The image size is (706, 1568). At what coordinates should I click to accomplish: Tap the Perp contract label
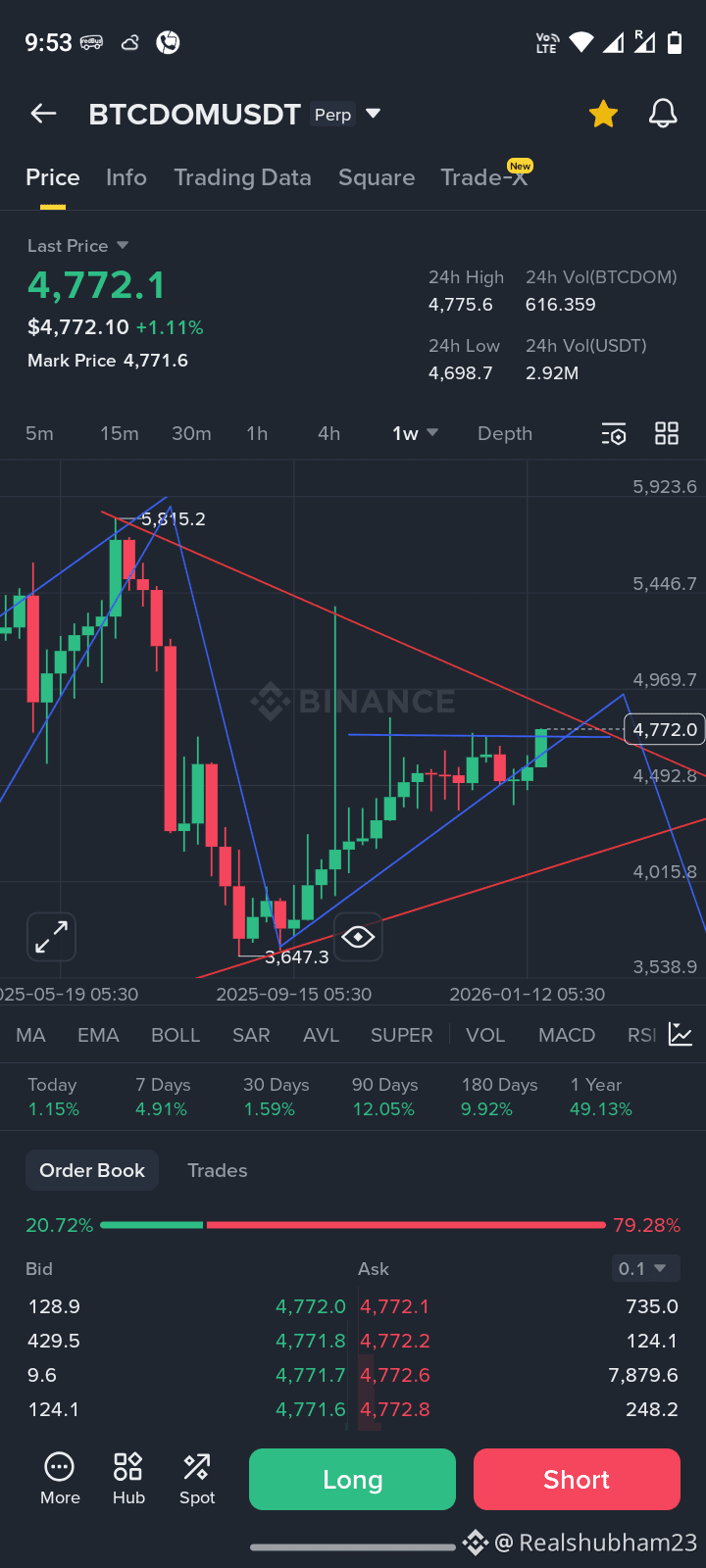click(x=332, y=115)
